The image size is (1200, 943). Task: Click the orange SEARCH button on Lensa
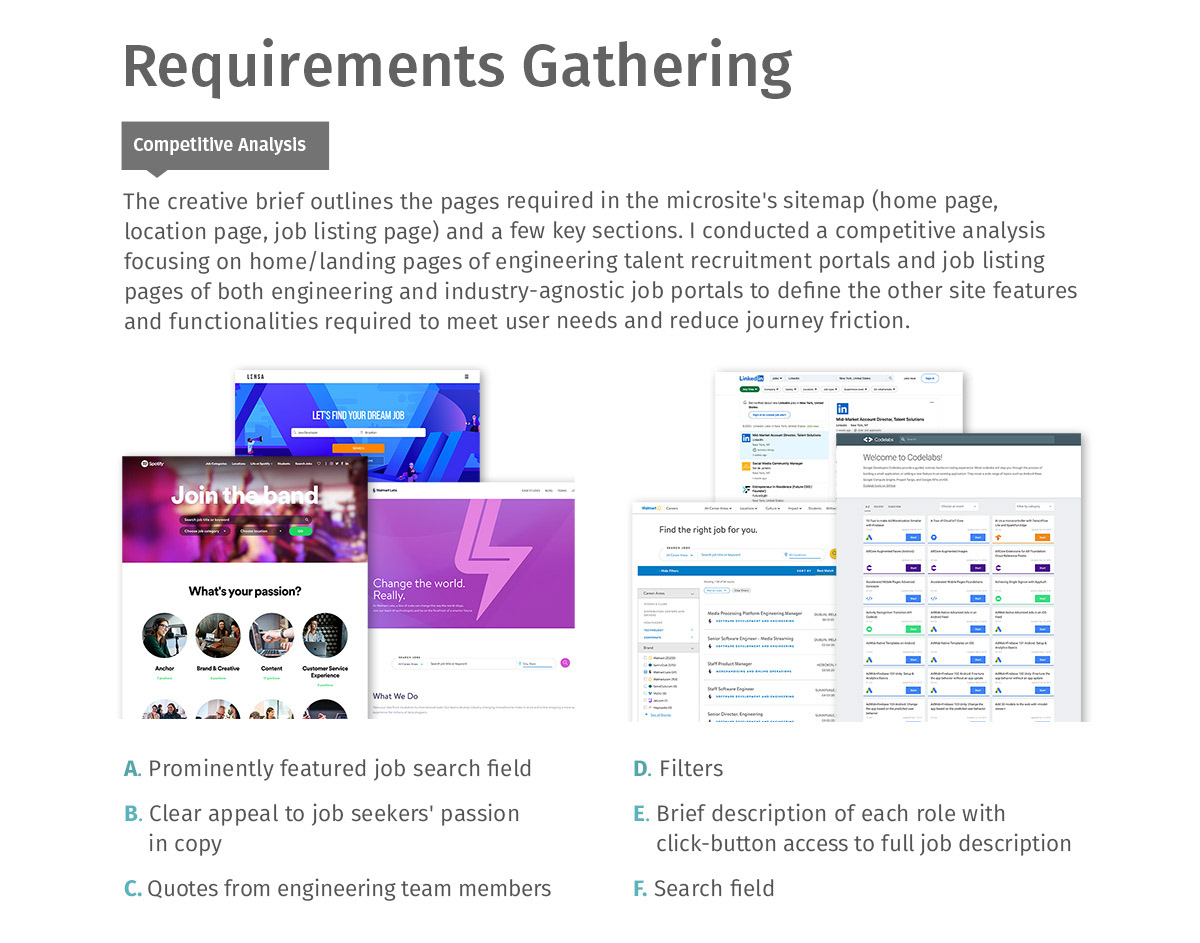(358, 448)
